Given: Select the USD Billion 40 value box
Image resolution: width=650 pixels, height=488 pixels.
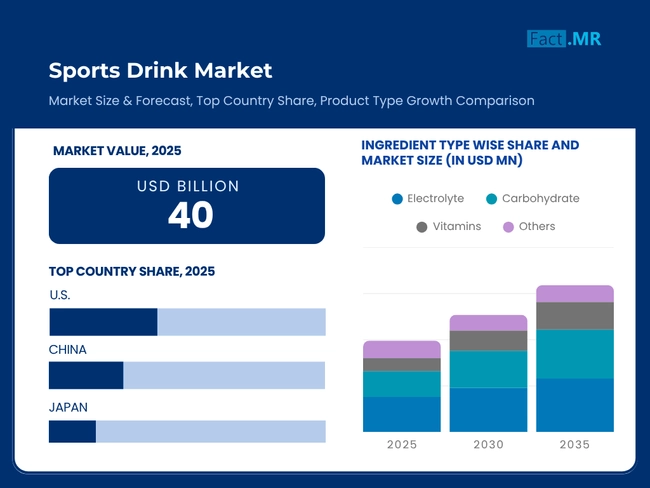Looking at the screenshot, I should 187,205.
